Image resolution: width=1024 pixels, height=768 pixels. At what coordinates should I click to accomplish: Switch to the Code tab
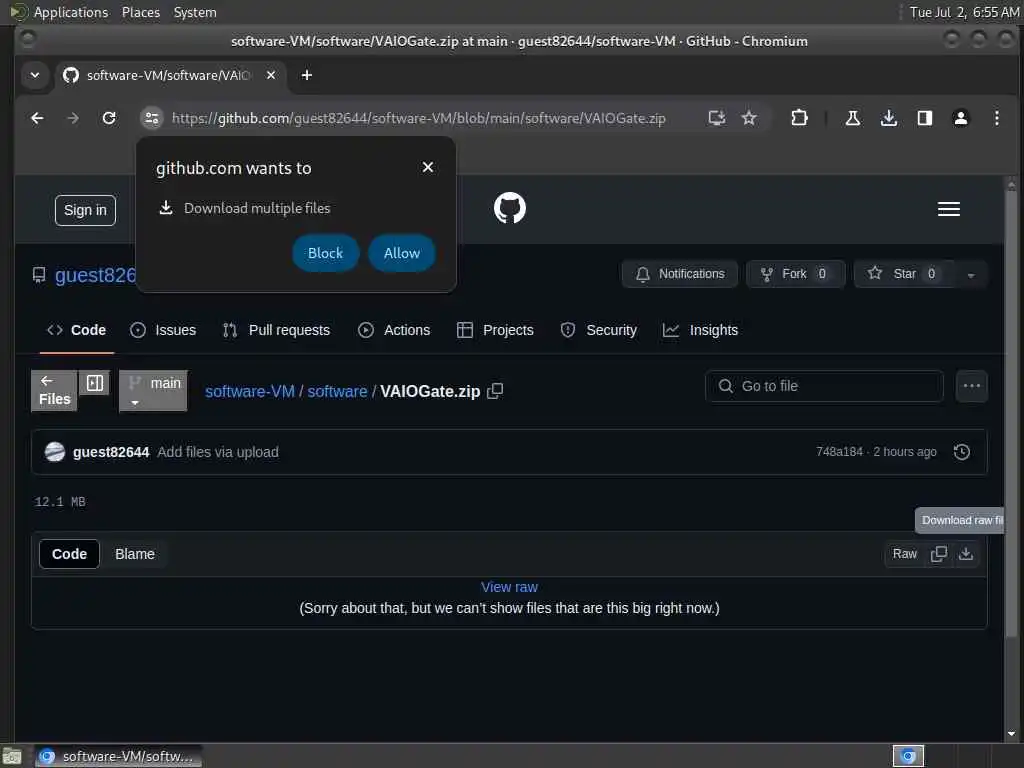[76, 330]
